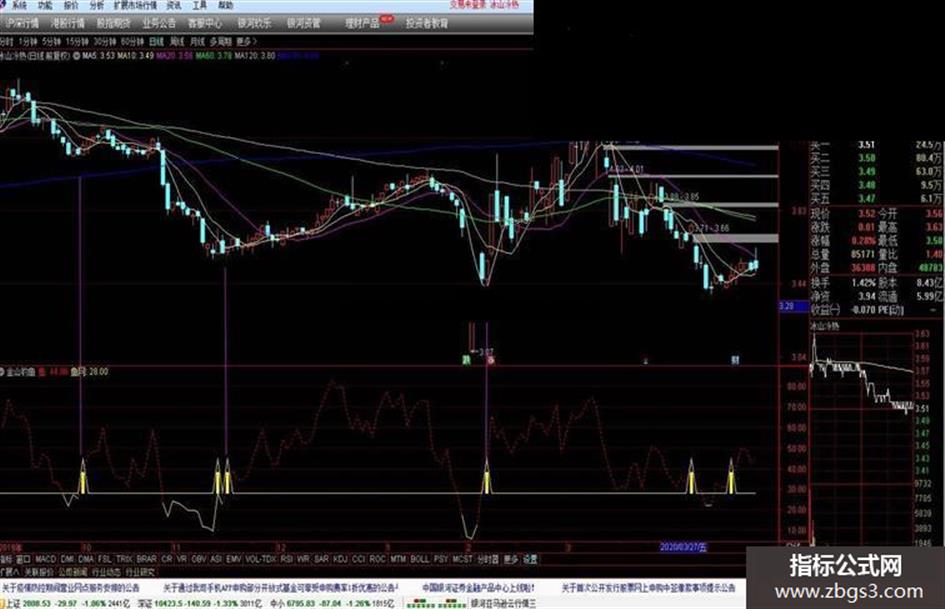This screenshot has height=609, width=945.
Task: Open 公司新闻 tab
Action: (73, 572)
